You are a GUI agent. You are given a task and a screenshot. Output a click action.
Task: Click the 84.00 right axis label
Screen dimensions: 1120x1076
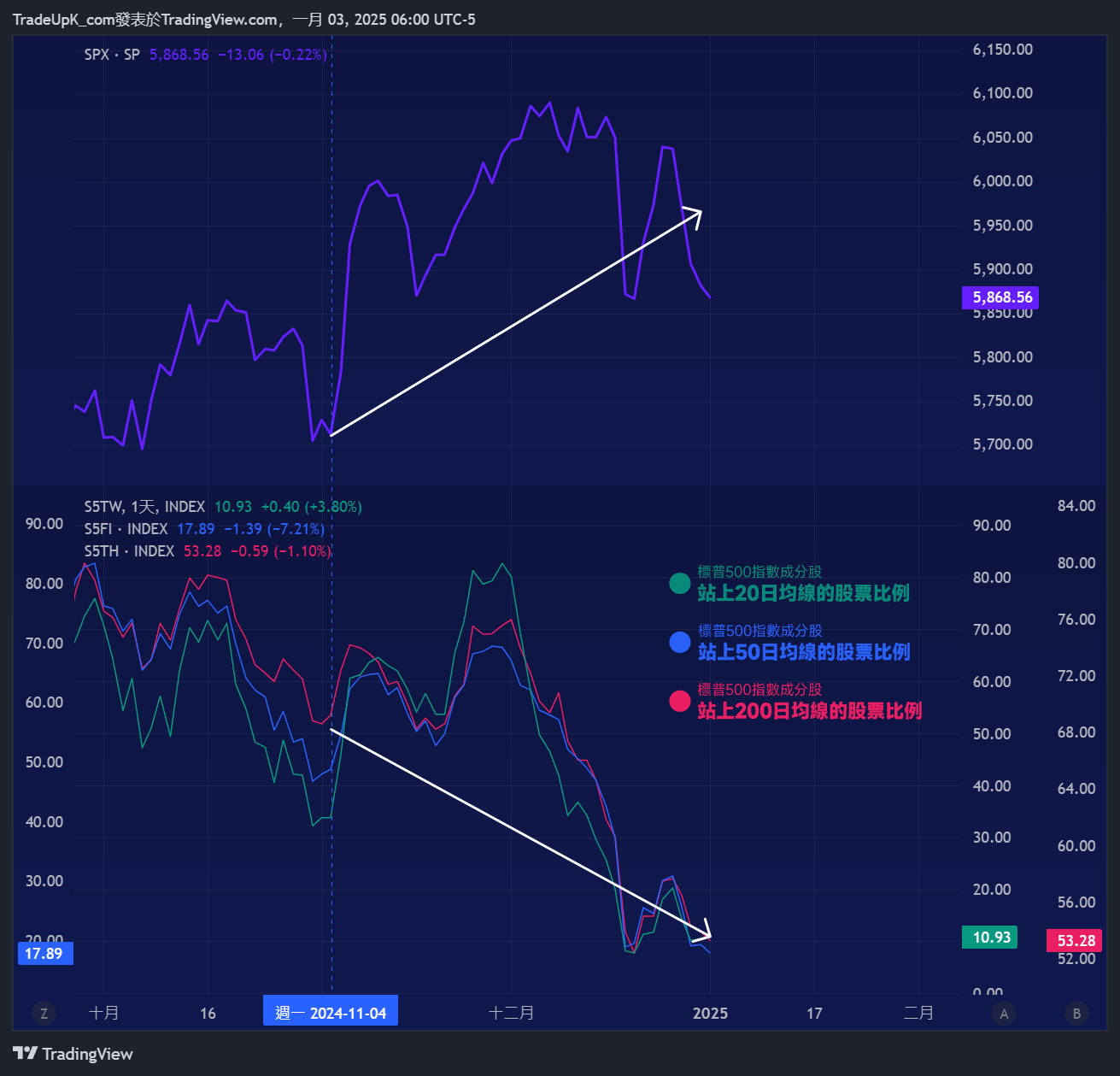pyautogui.click(x=1076, y=506)
